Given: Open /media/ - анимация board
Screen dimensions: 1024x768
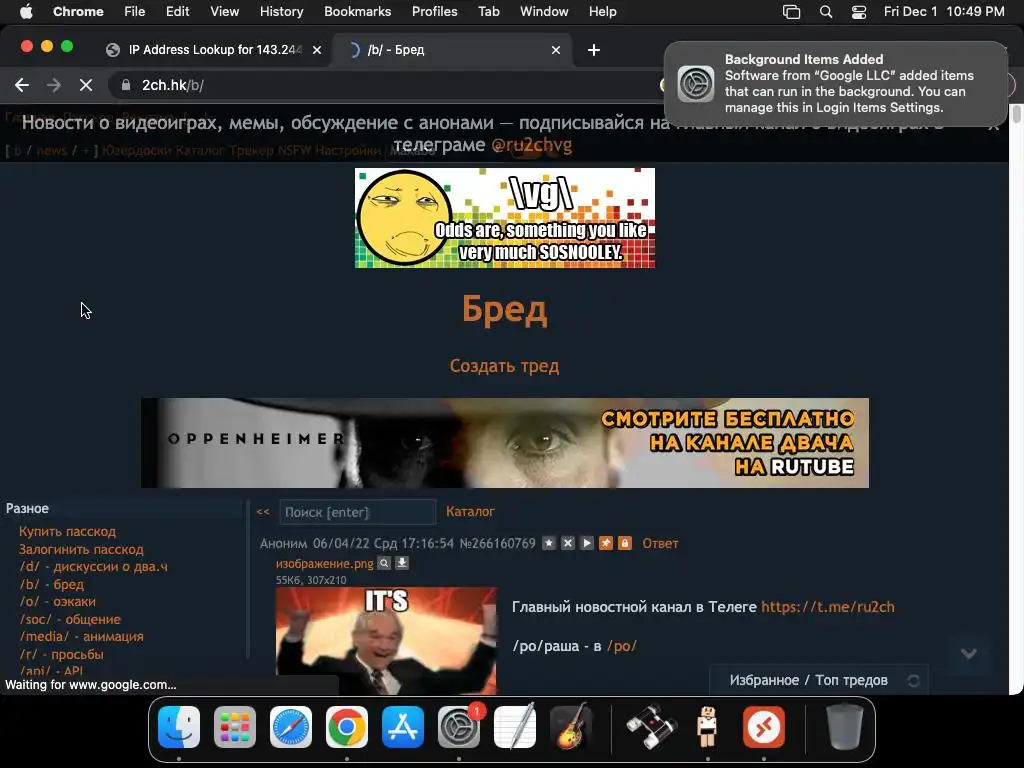Looking at the screenshot, I should coord(82,636).
